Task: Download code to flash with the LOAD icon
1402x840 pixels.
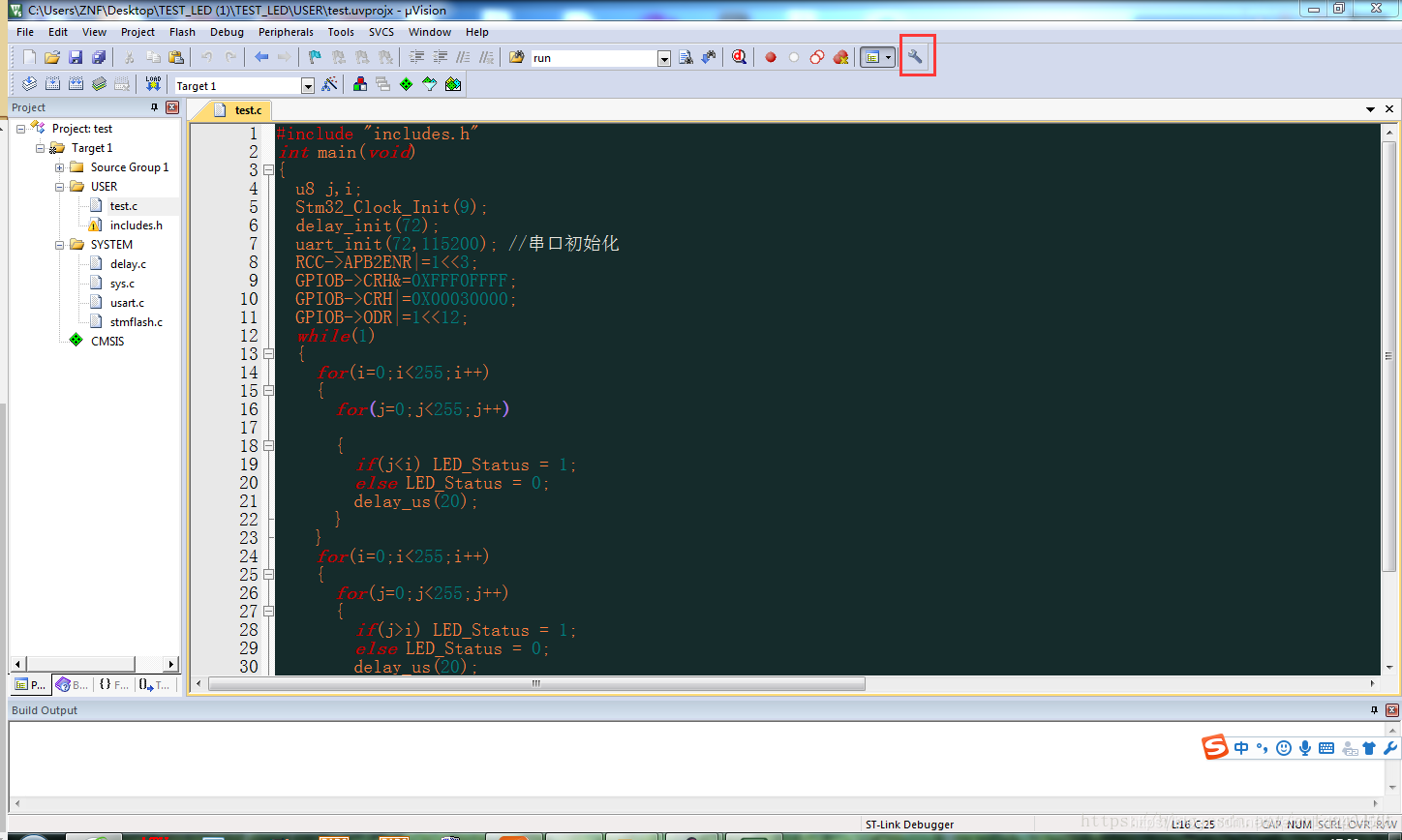Action: pos(153,84)
